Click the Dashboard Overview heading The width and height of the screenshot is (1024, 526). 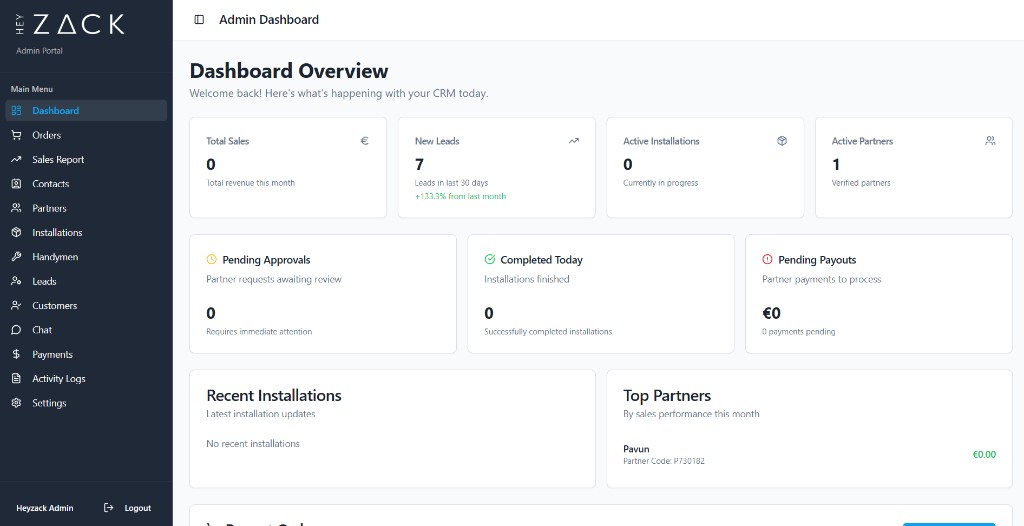click(289, 71)
